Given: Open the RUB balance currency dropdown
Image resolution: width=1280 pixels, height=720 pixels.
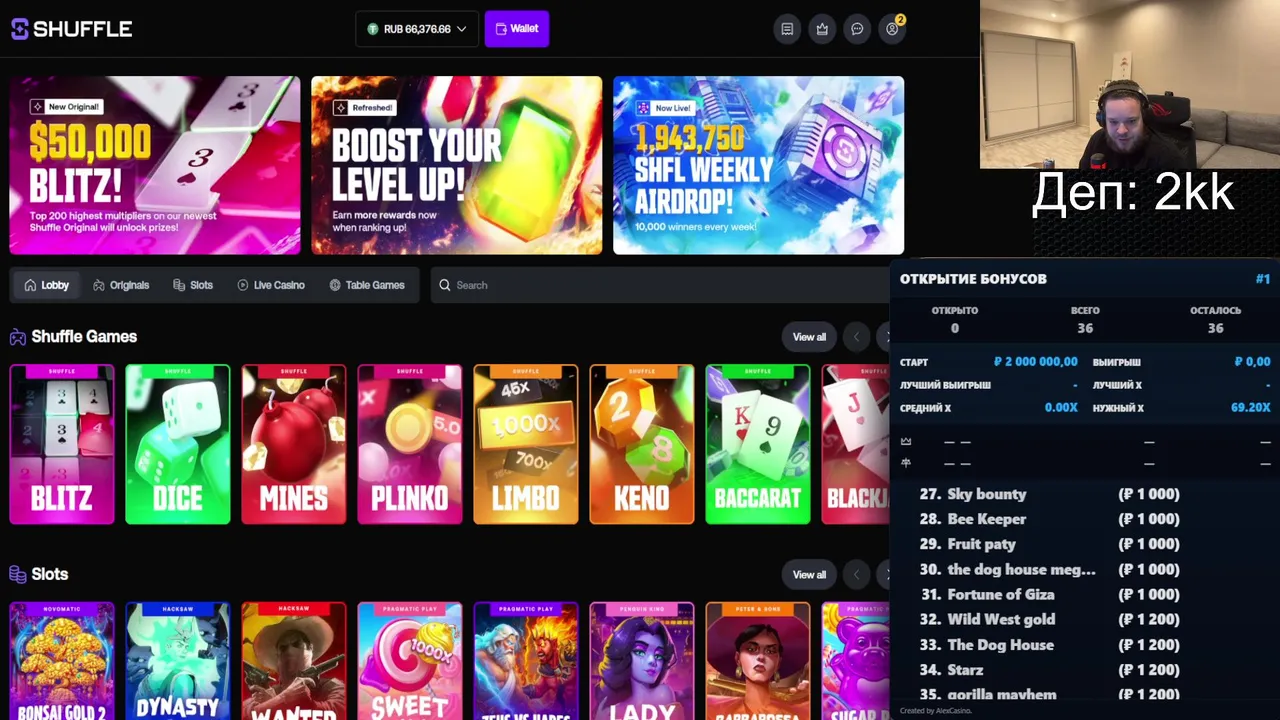Looking at the screenshot, I should click(417, 29).
